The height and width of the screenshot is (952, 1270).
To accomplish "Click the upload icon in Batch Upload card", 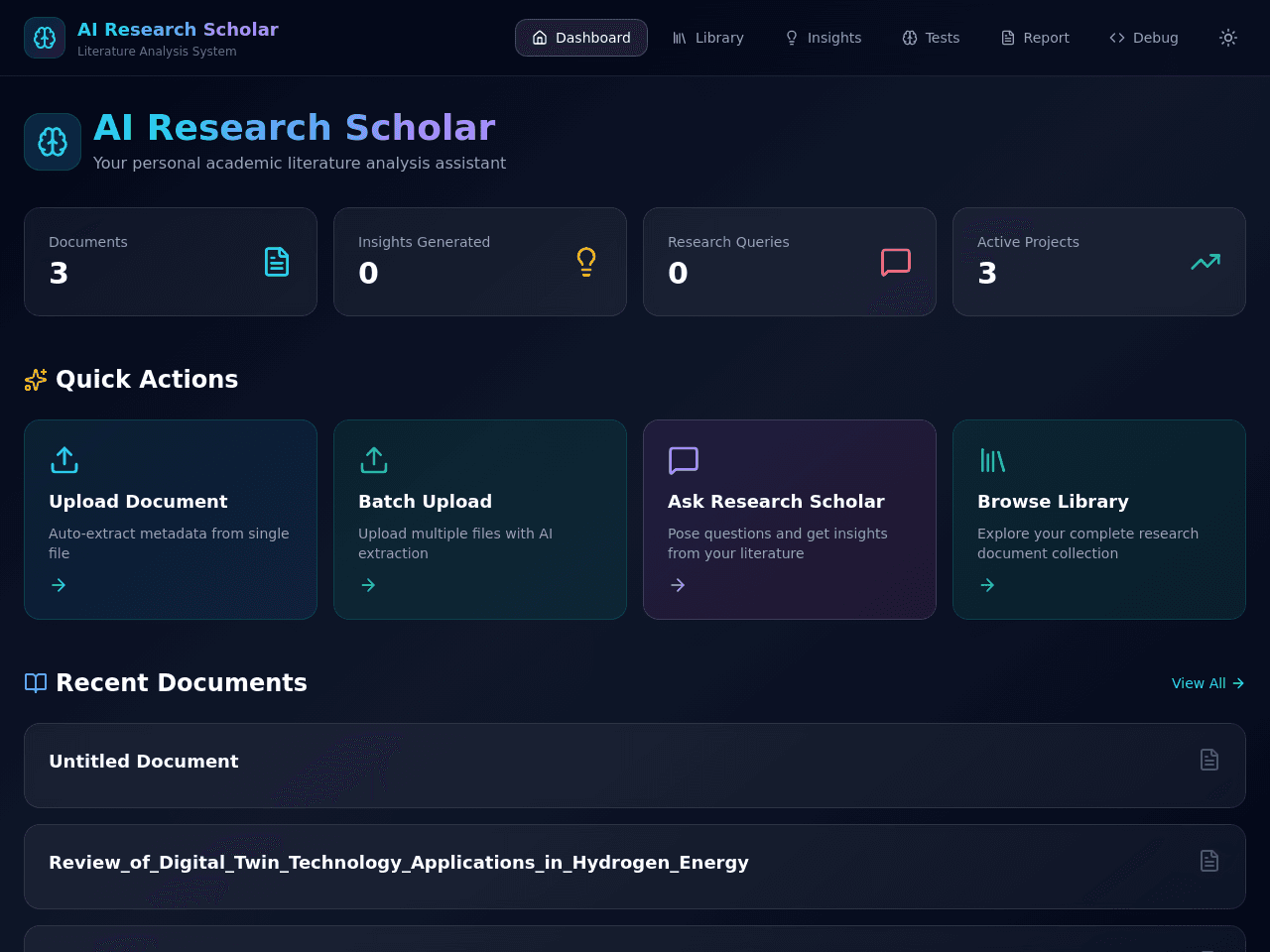I will tap(374, 460).
